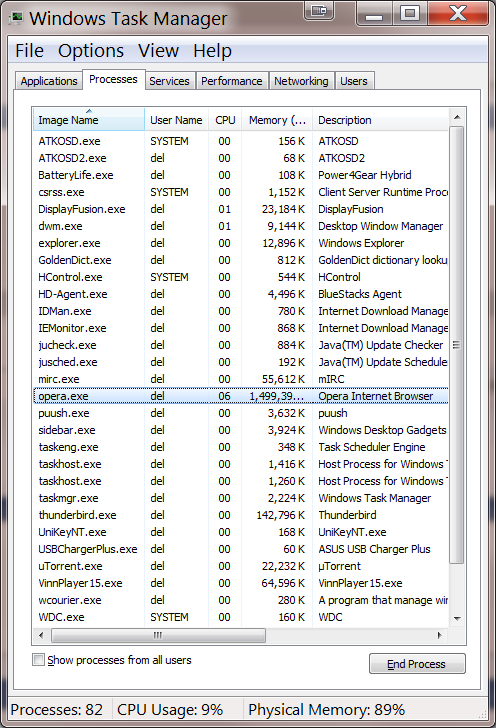Open the Options menu
The image size is (496, 728).
(91, 51)
